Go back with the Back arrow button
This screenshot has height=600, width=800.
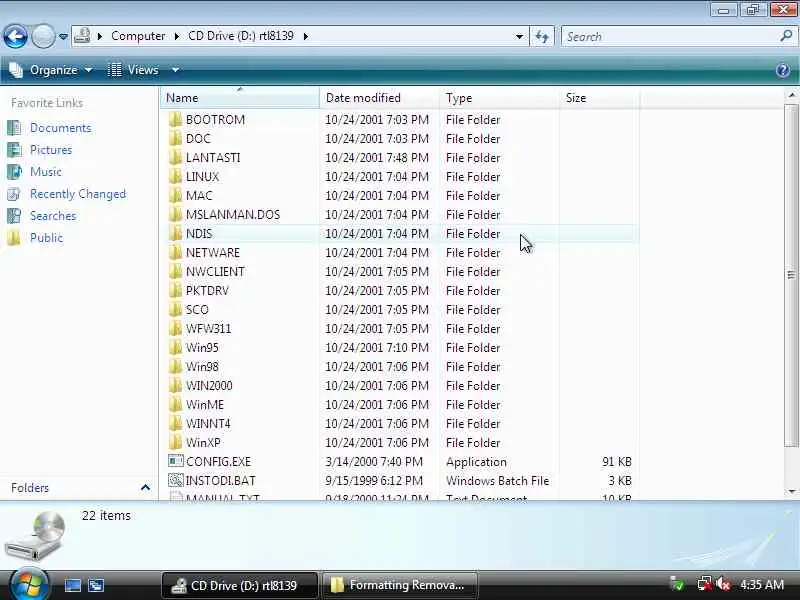15,37
